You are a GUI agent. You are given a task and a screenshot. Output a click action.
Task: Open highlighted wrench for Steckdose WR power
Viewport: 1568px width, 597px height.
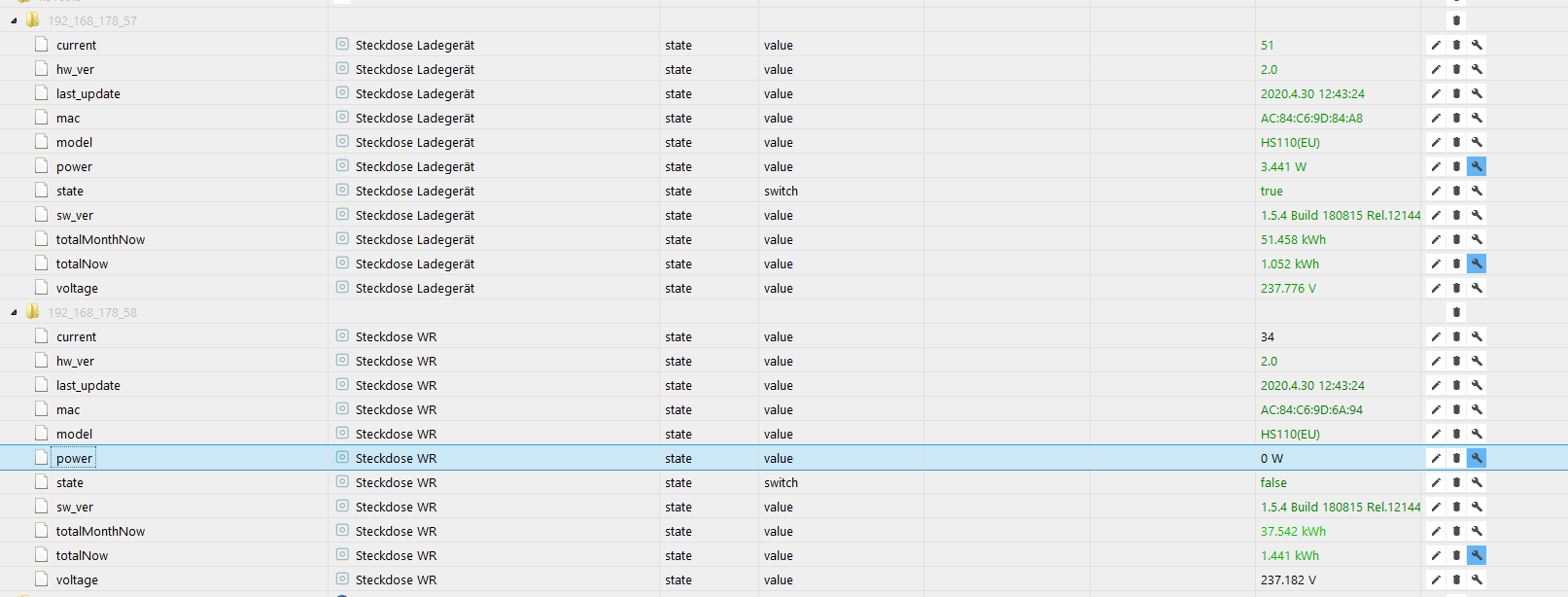1477,458
